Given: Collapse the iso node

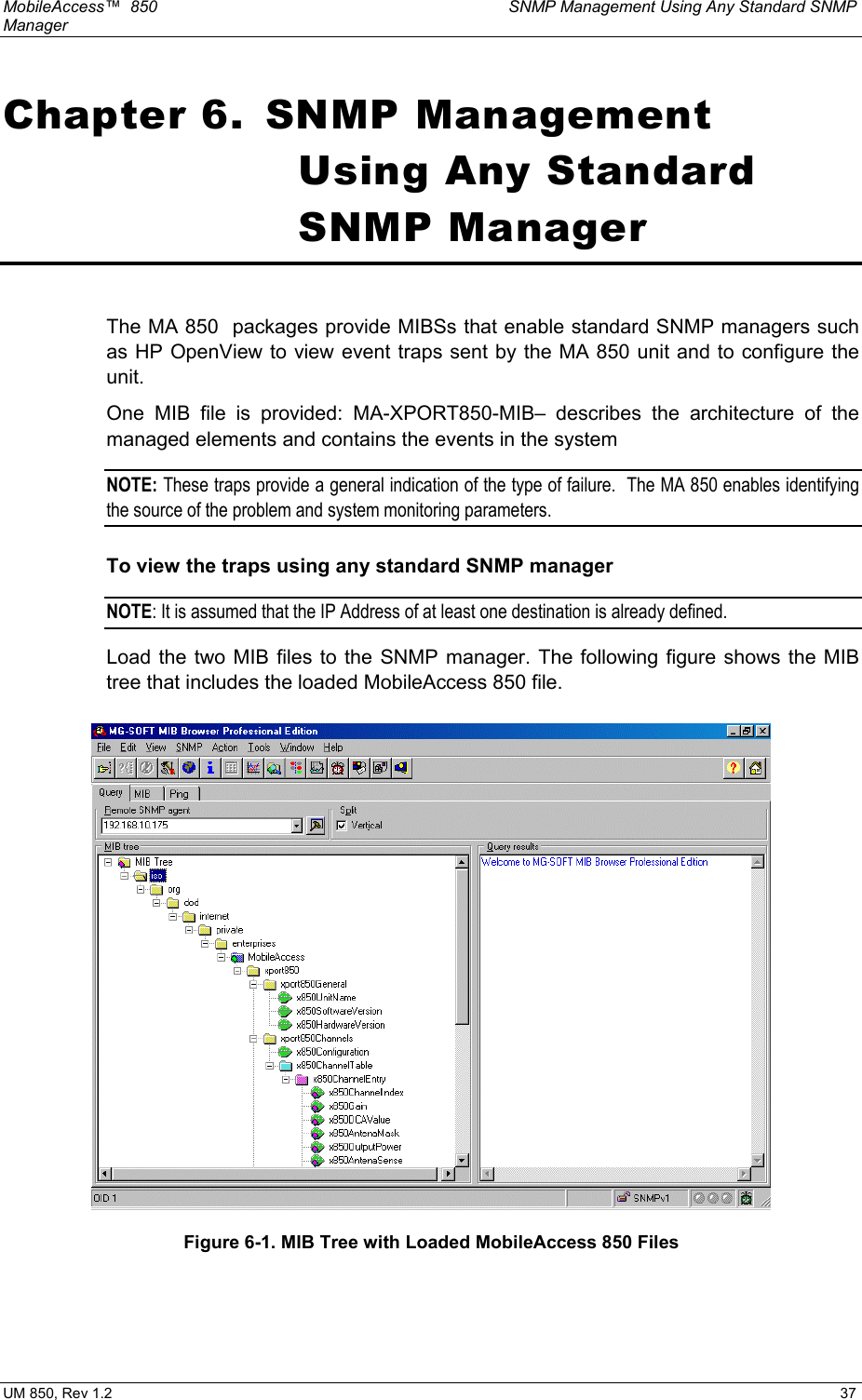Looking at the screenshot, I should [124, 876].
